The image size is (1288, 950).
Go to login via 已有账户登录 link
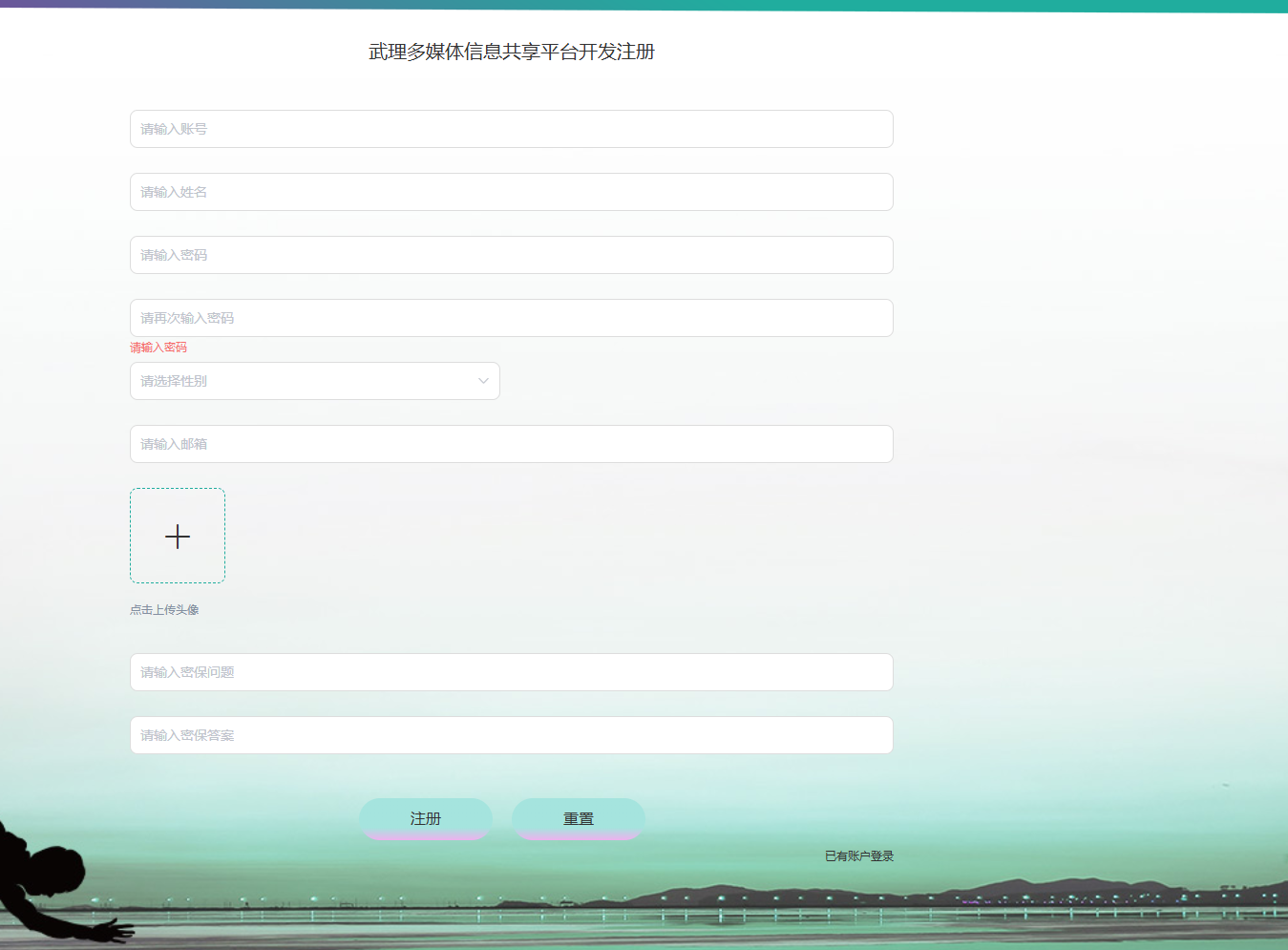(859, 856)
